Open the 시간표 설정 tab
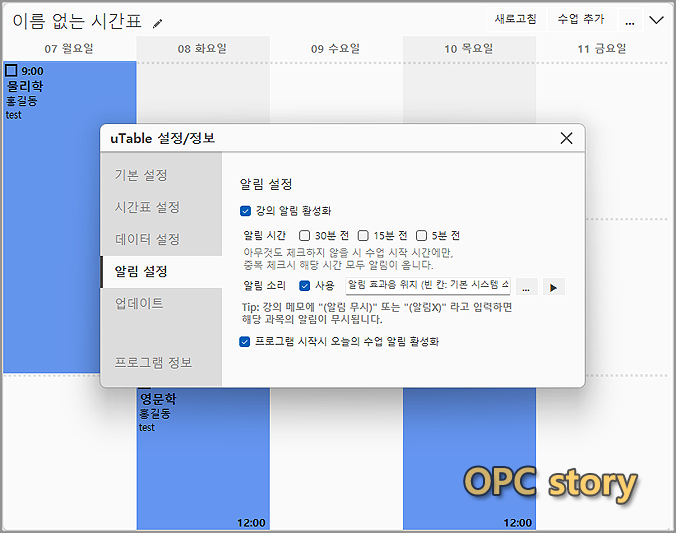The height and width of the screenshot is (533, 676). 161,207
